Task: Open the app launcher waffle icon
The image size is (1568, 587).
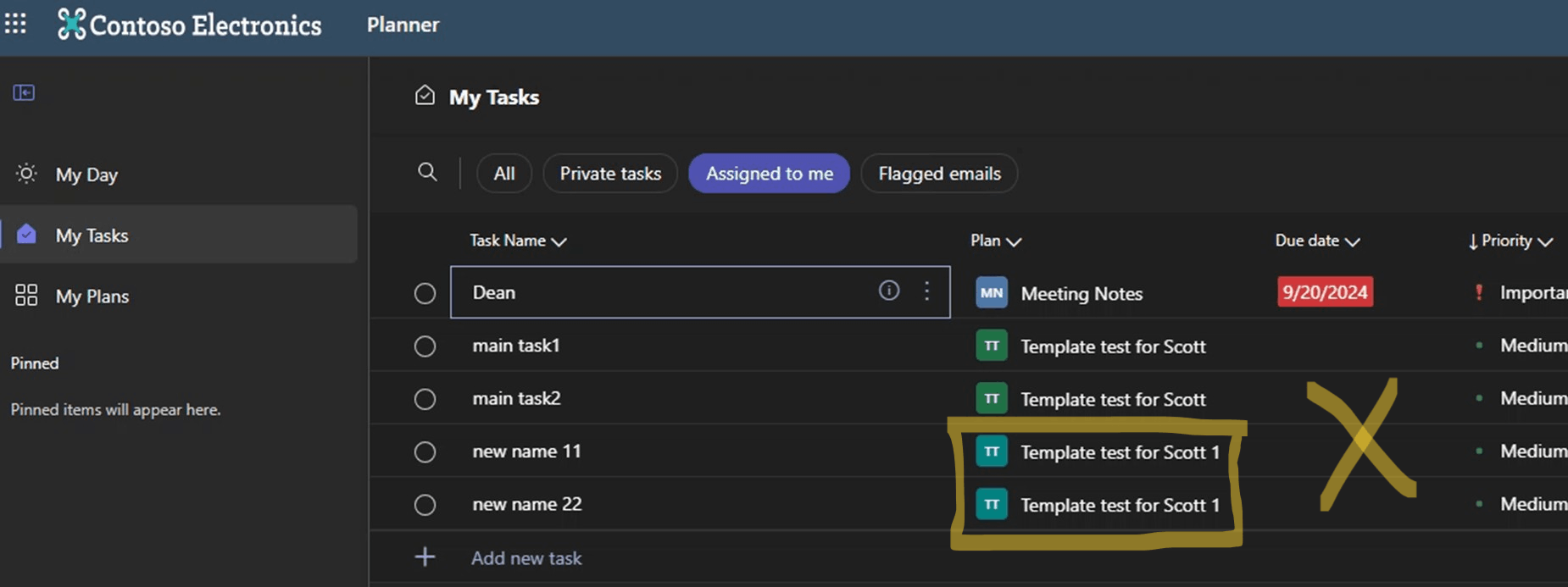Action: point(15,24)
